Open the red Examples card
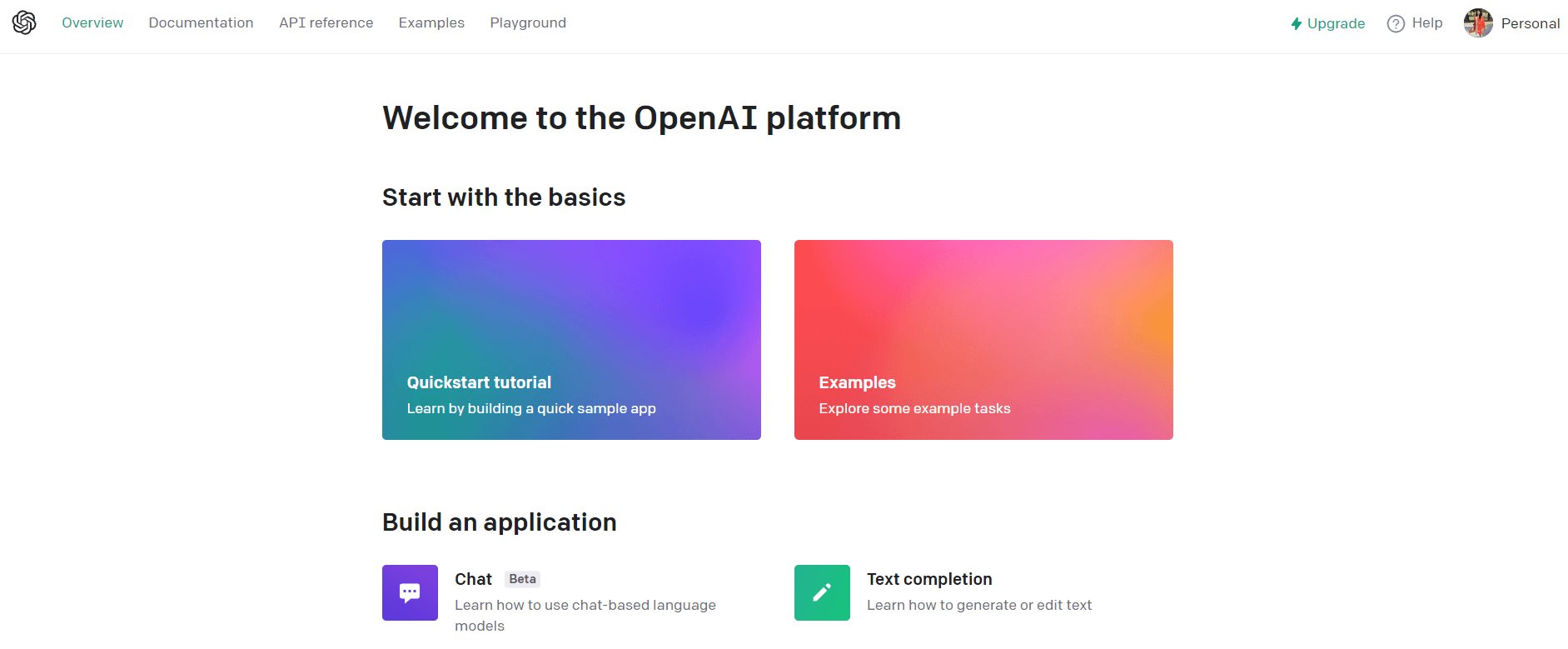 point(983,340)
